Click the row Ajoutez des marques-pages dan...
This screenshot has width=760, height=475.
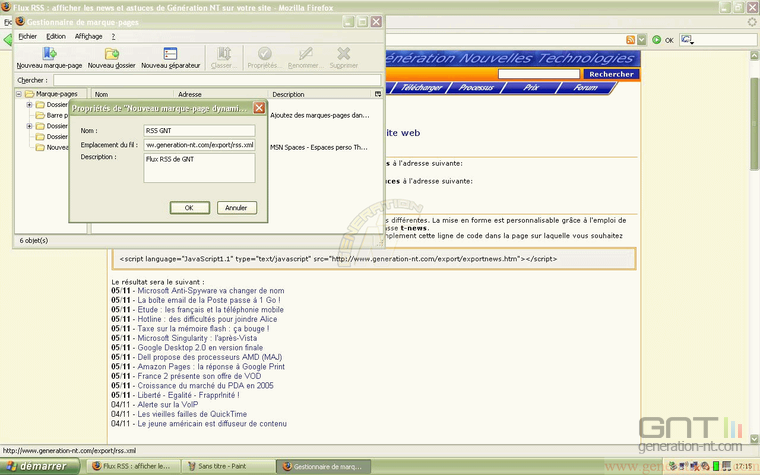[x=319, y=115]
